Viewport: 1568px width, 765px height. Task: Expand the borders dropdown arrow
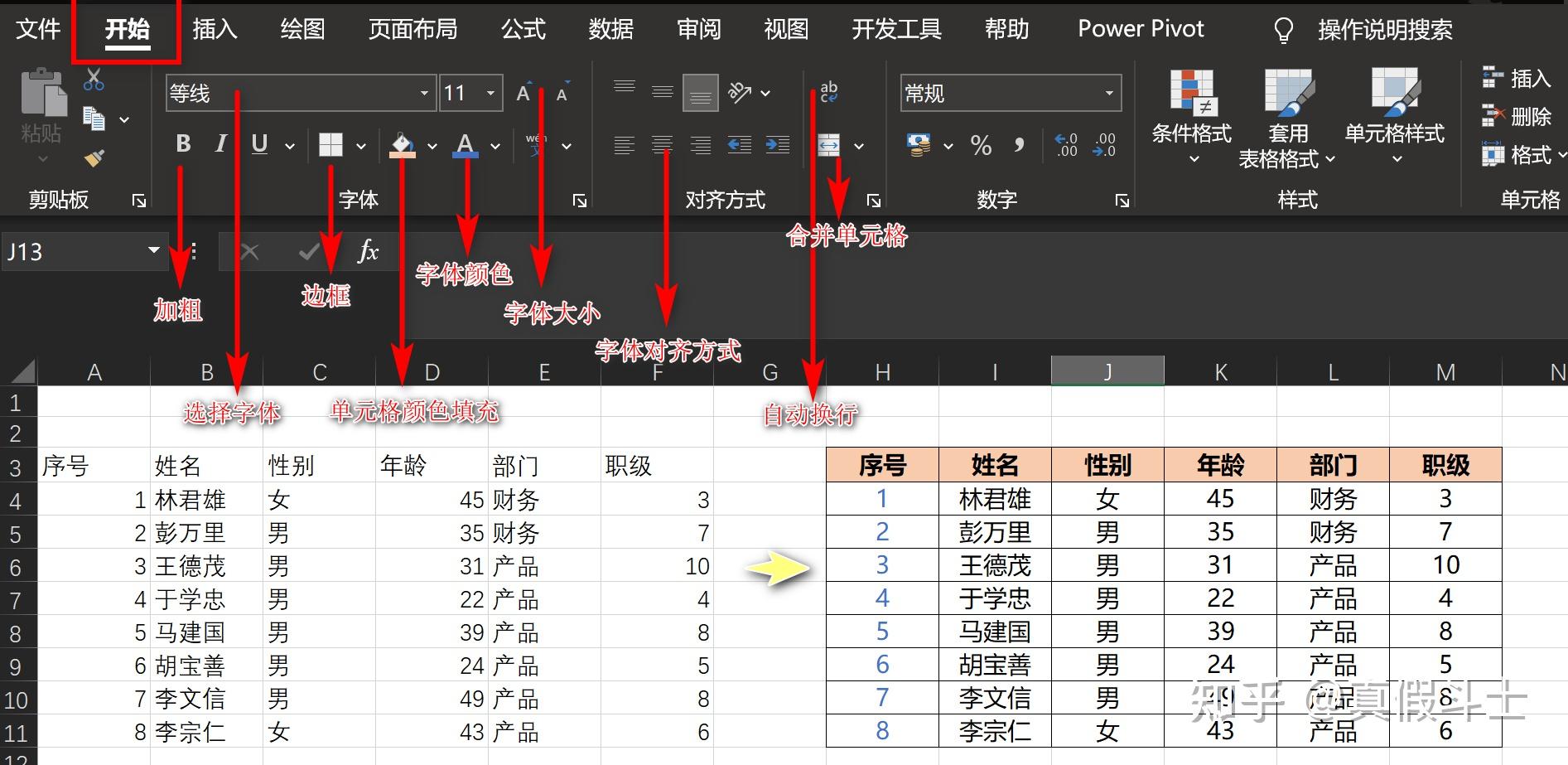(361, 146)
